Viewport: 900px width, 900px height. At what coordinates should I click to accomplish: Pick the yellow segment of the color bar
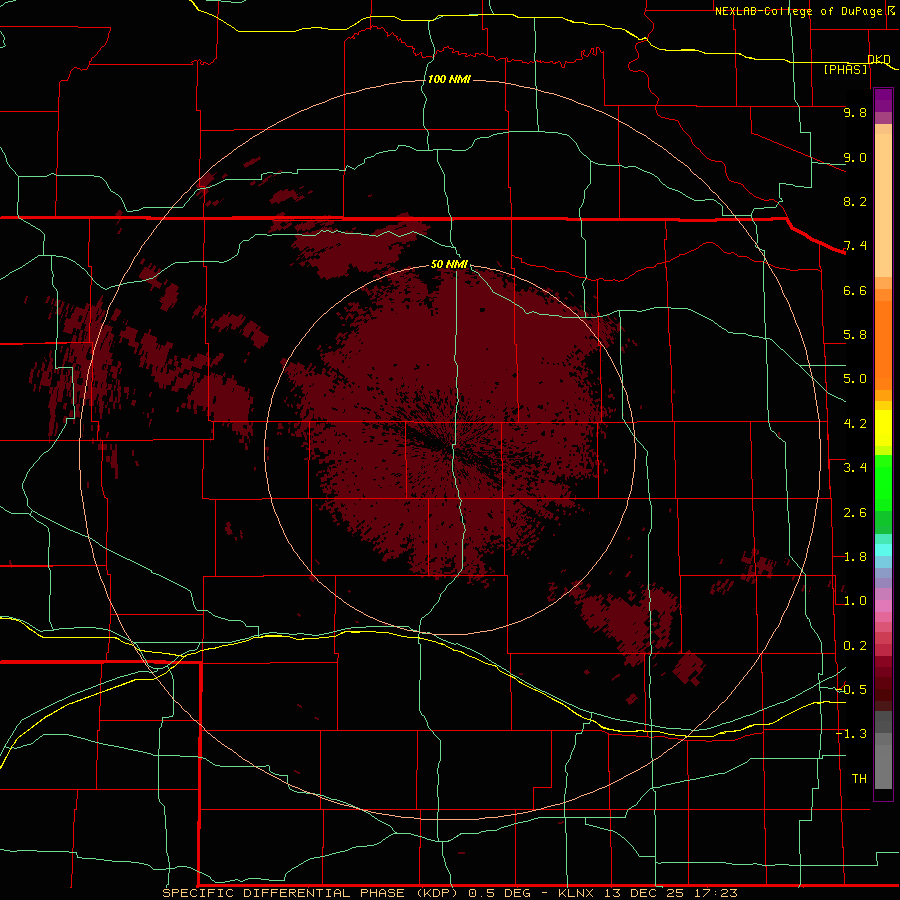(883, 428)
